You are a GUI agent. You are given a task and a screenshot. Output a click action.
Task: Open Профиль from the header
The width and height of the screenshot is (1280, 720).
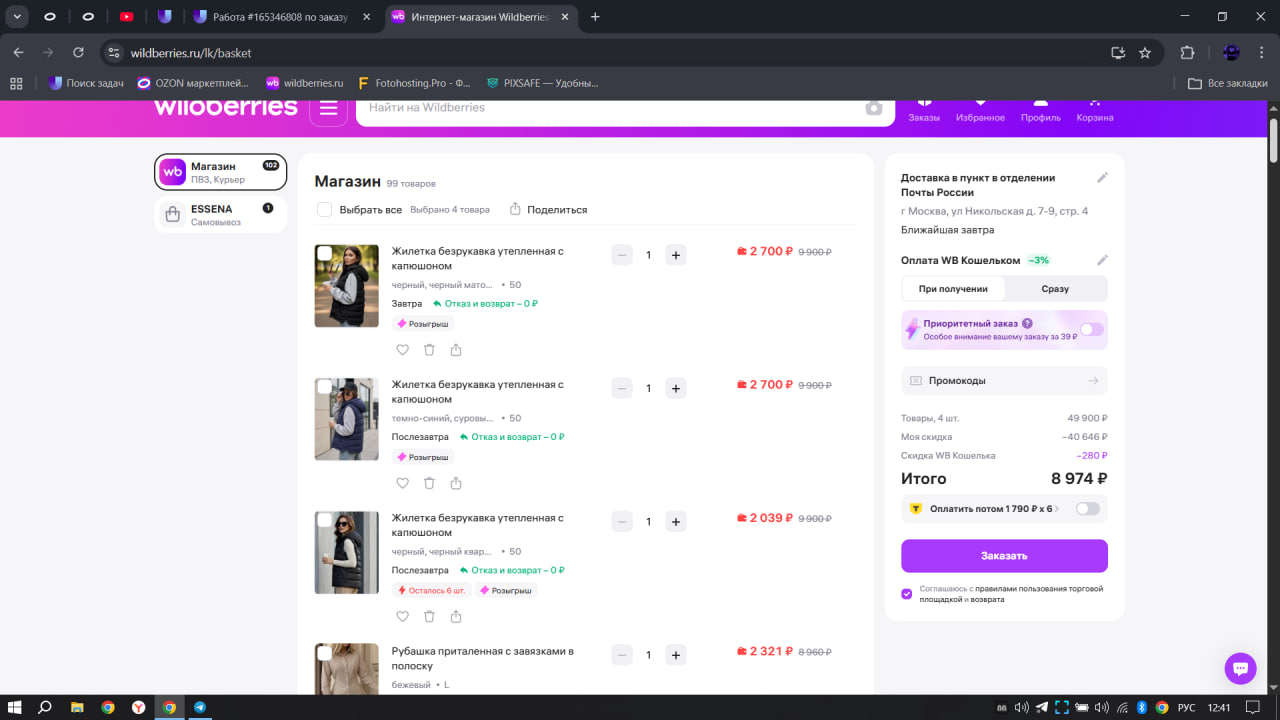[x=1041, y=110]
